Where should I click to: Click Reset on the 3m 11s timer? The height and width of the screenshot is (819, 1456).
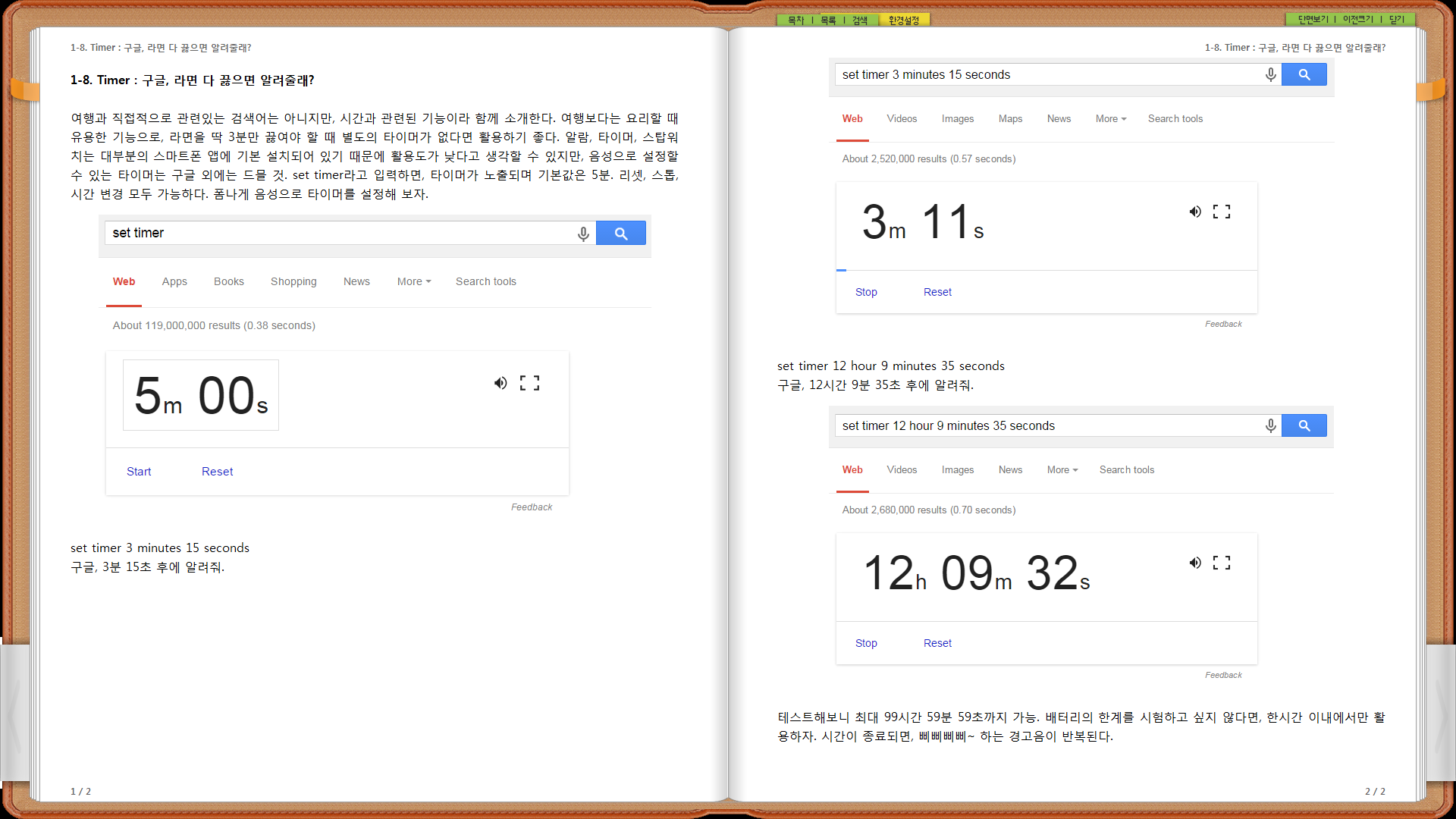click(x=937, y=292)
